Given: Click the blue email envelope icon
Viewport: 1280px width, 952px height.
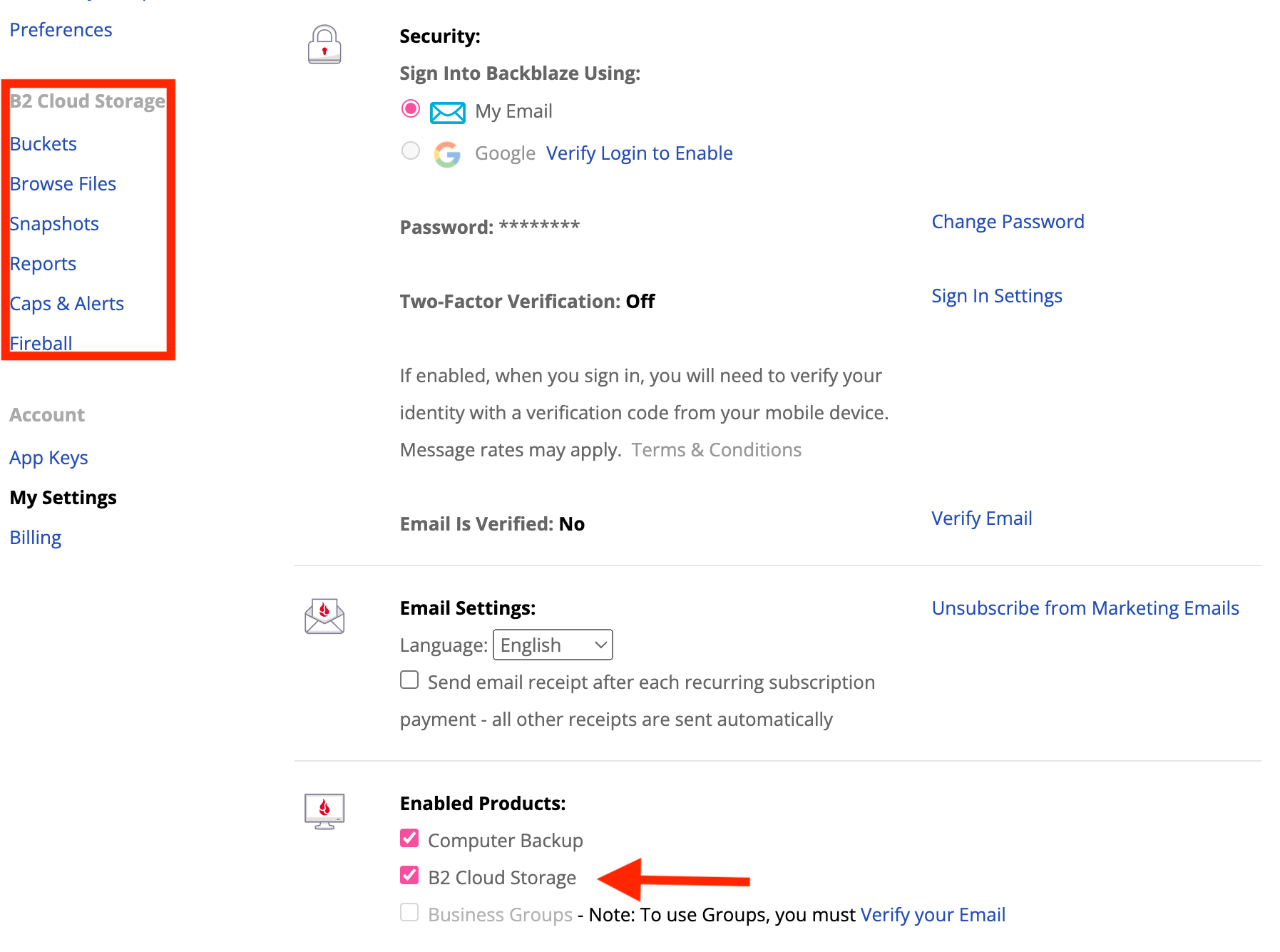Looking at the screenshot, I should click(x=448, y=112).
